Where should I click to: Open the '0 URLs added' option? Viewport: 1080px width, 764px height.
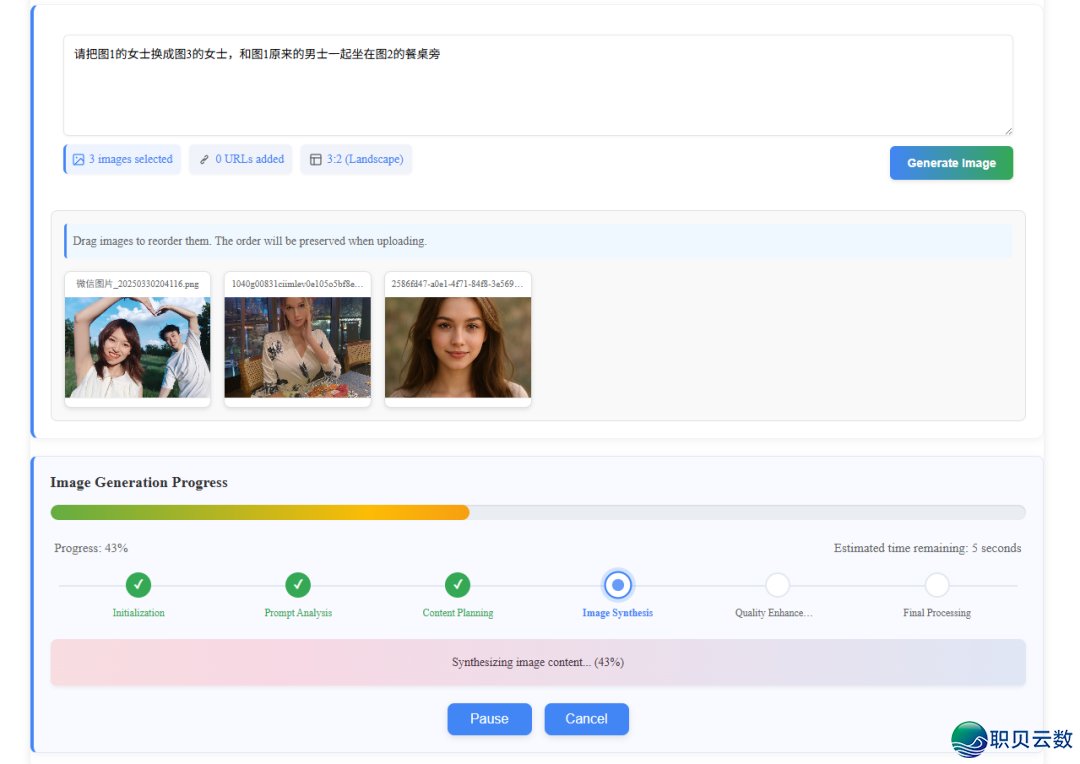tap(241, 160)
